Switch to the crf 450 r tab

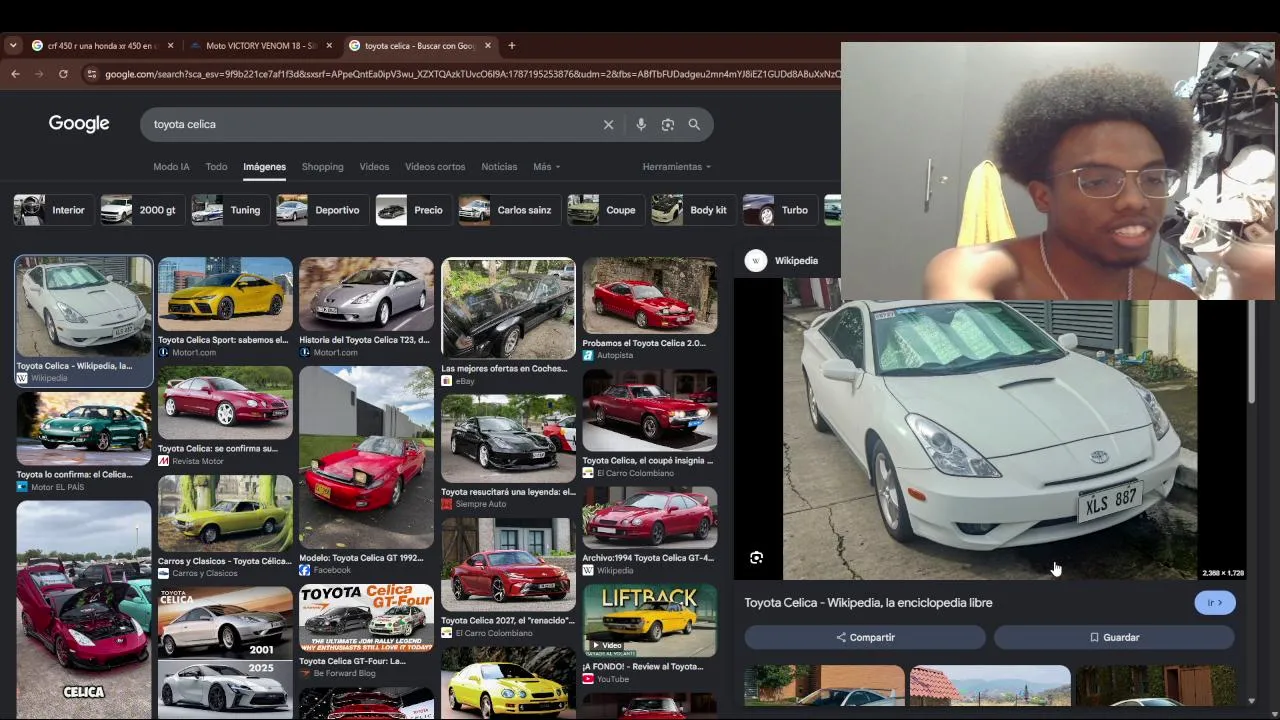[x=103, y=45]
